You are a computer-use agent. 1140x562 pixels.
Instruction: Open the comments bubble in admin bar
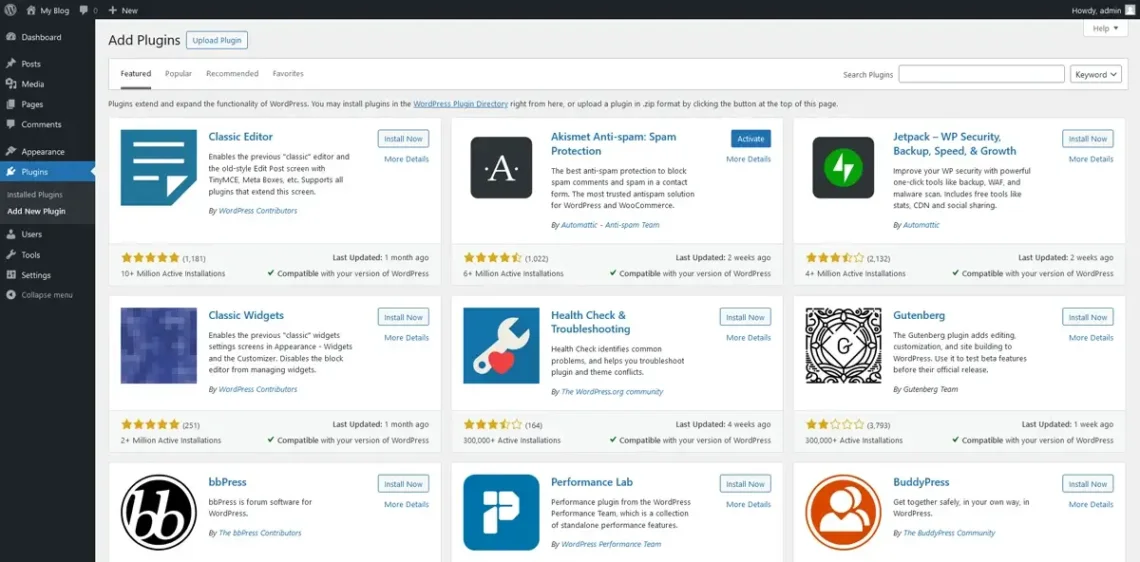(84, 11)
